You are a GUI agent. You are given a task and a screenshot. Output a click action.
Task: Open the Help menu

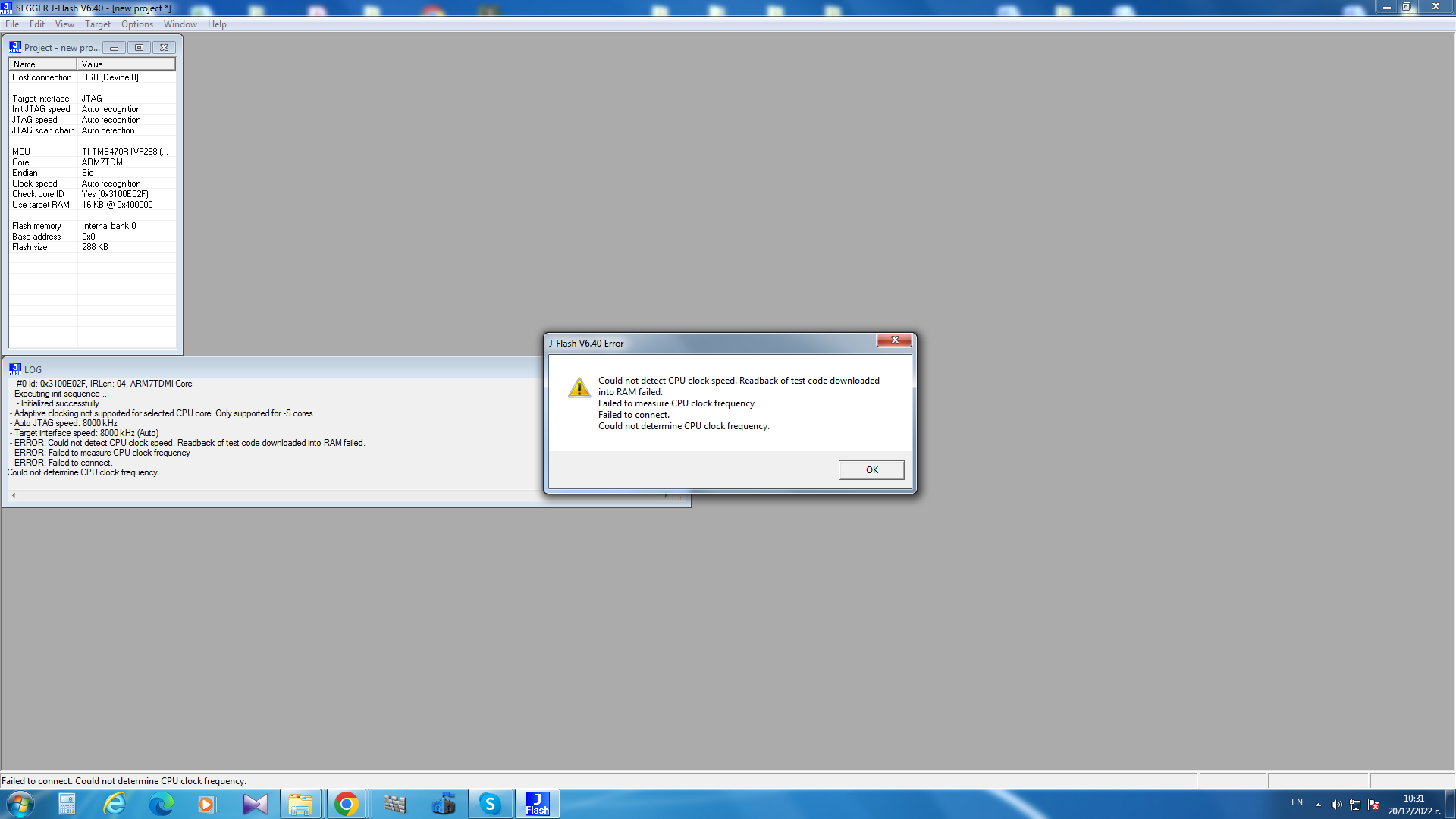(217, 24)
